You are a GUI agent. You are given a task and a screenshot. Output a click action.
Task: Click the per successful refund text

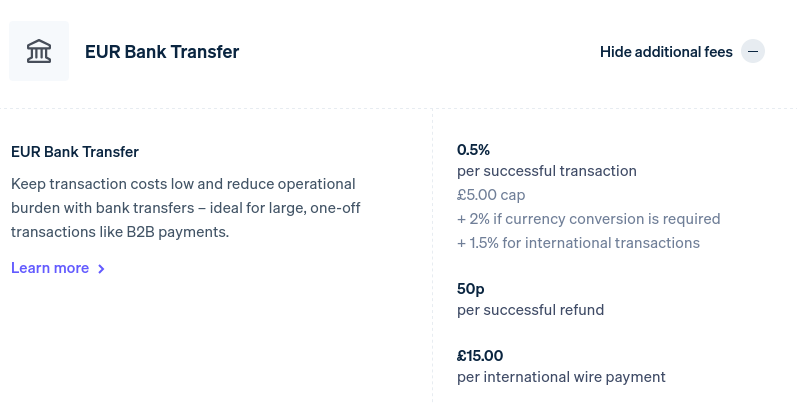point(530,310)
